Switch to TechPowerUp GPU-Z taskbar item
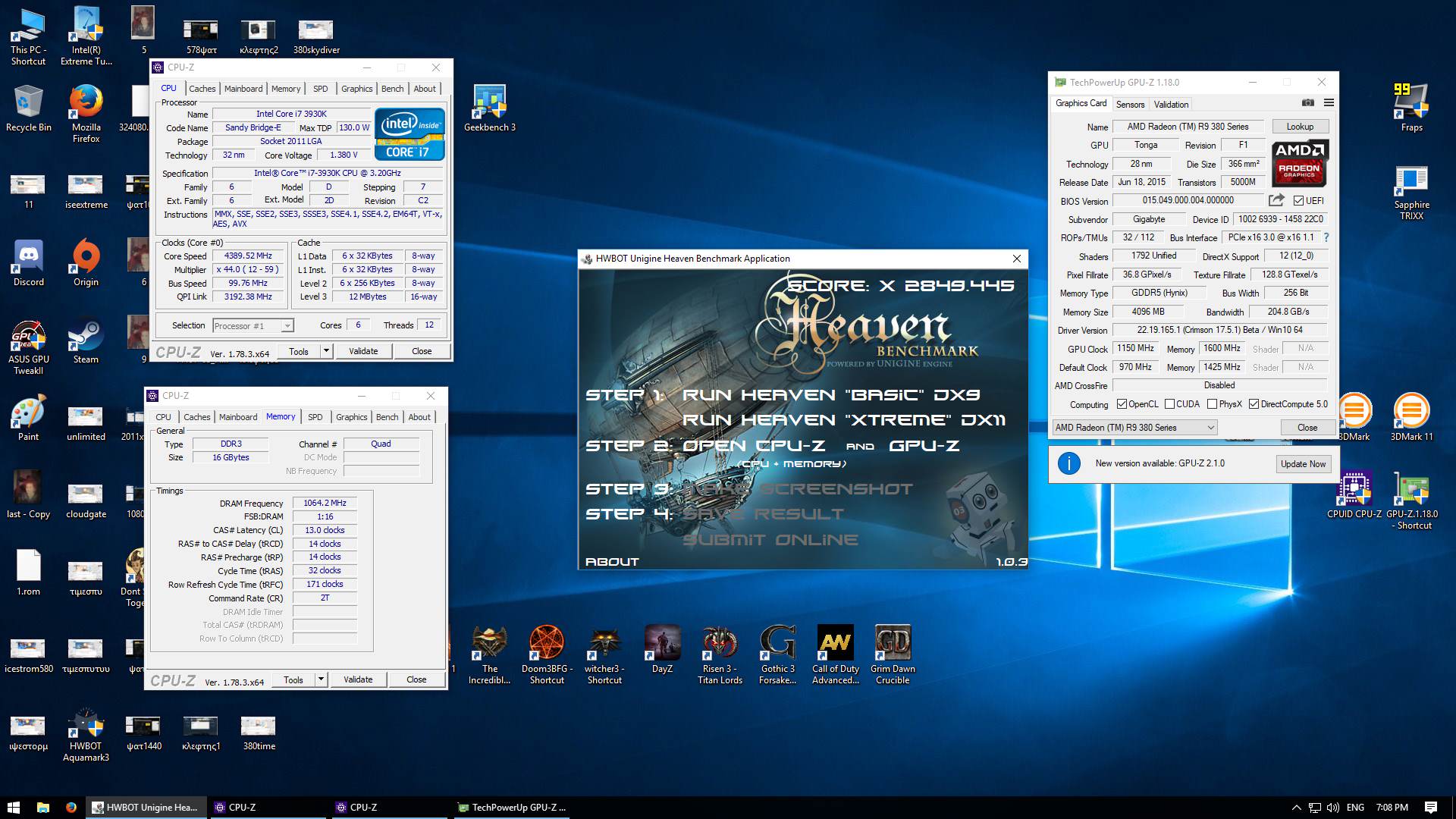This screenshot has width=1456, height=819. tap(512, 808)
